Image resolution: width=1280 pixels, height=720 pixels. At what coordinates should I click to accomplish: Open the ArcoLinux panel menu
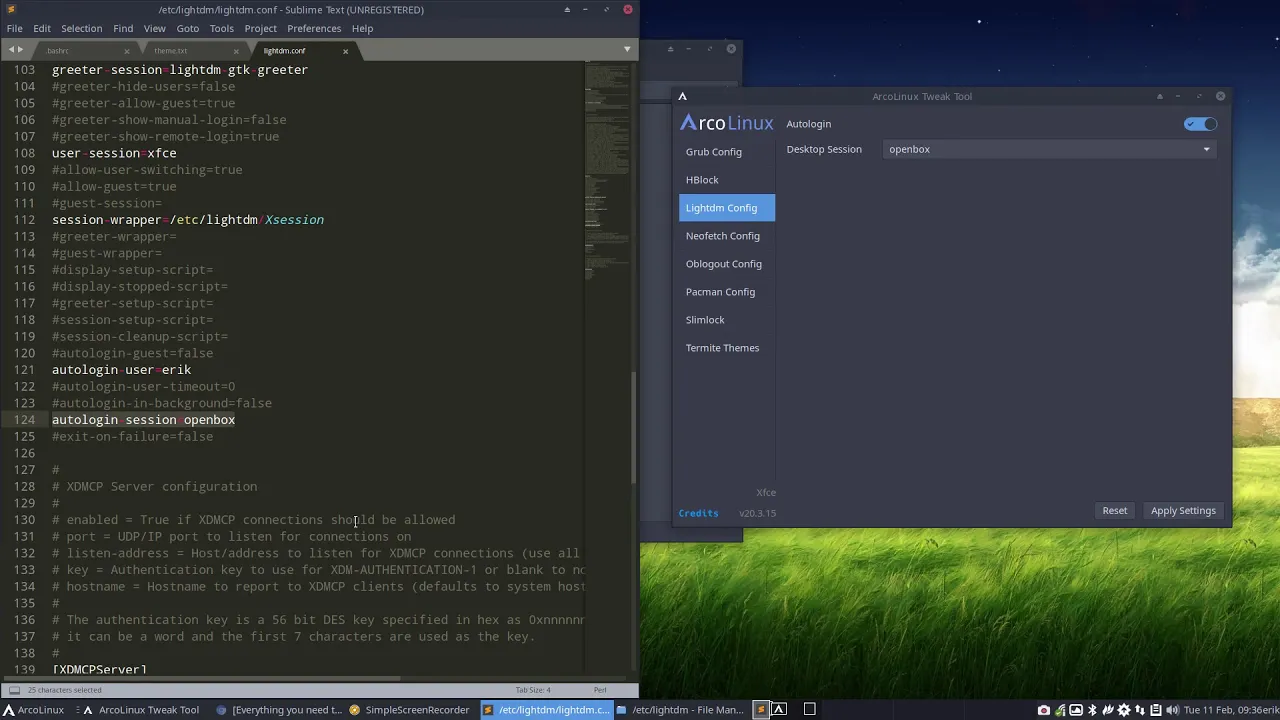pos(33,710)
